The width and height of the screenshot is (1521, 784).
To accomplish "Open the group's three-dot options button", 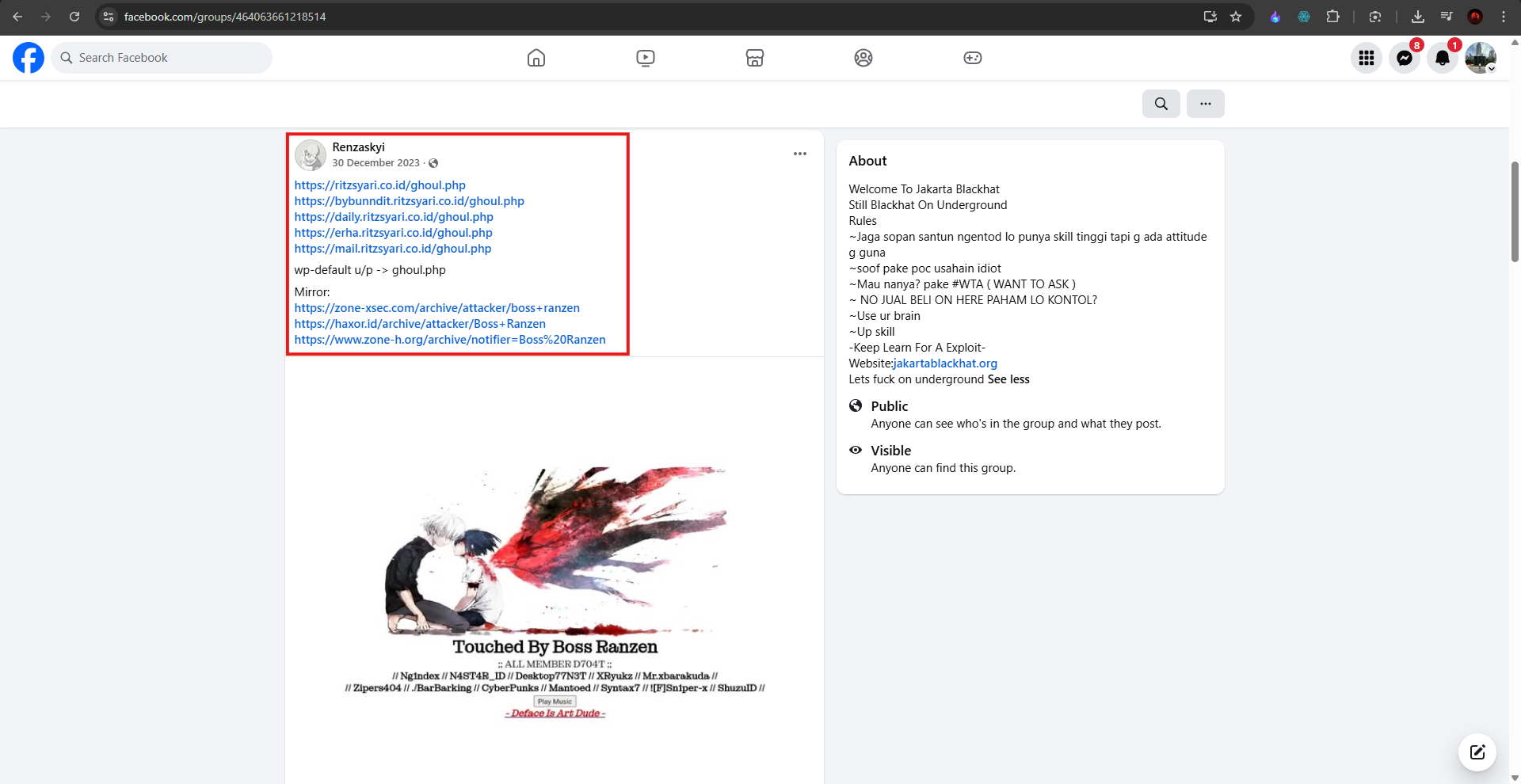I will click(x=1206, y=104).
